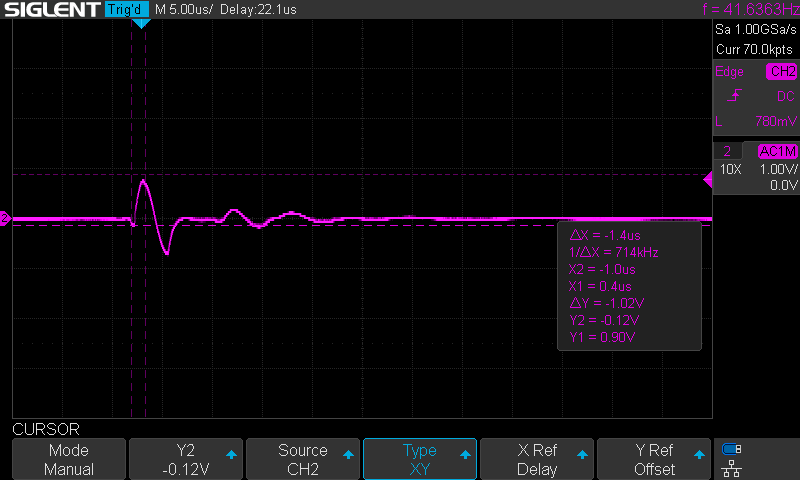Open the Mode Manual softkey

[x=69, y=459]
